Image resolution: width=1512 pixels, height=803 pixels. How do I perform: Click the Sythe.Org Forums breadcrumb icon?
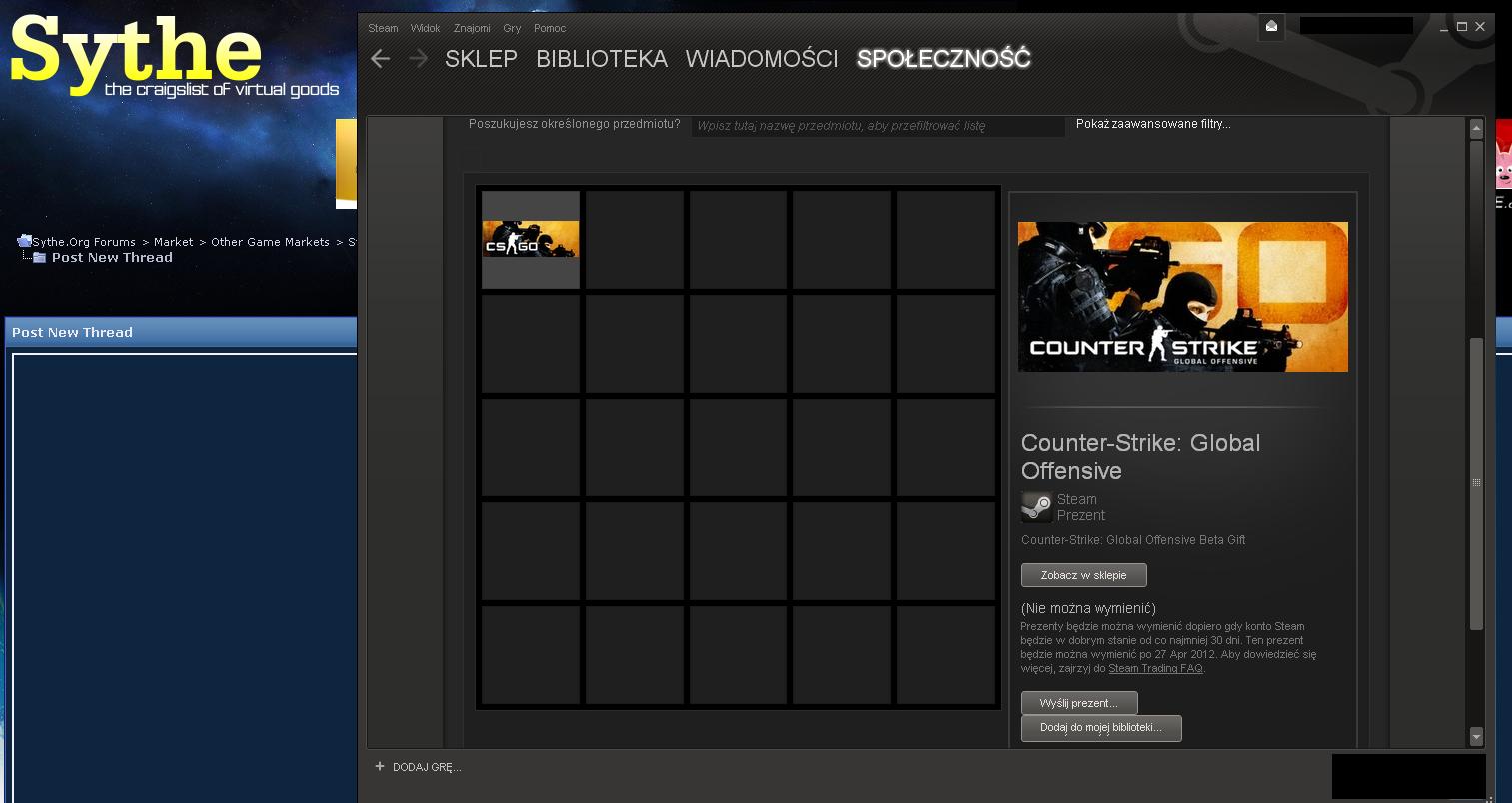click(x=24, y=241)
